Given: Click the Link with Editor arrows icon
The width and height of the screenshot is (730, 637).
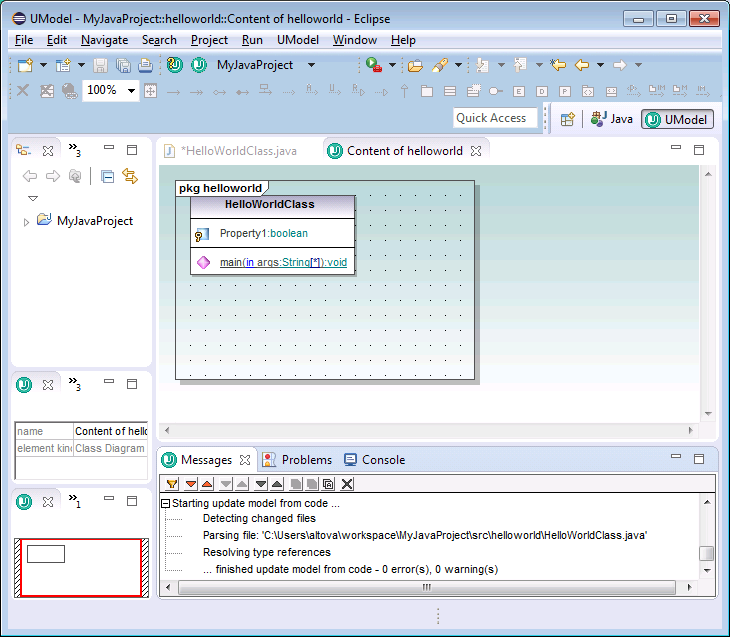Looking at the screenshot, I should point(130,176).
